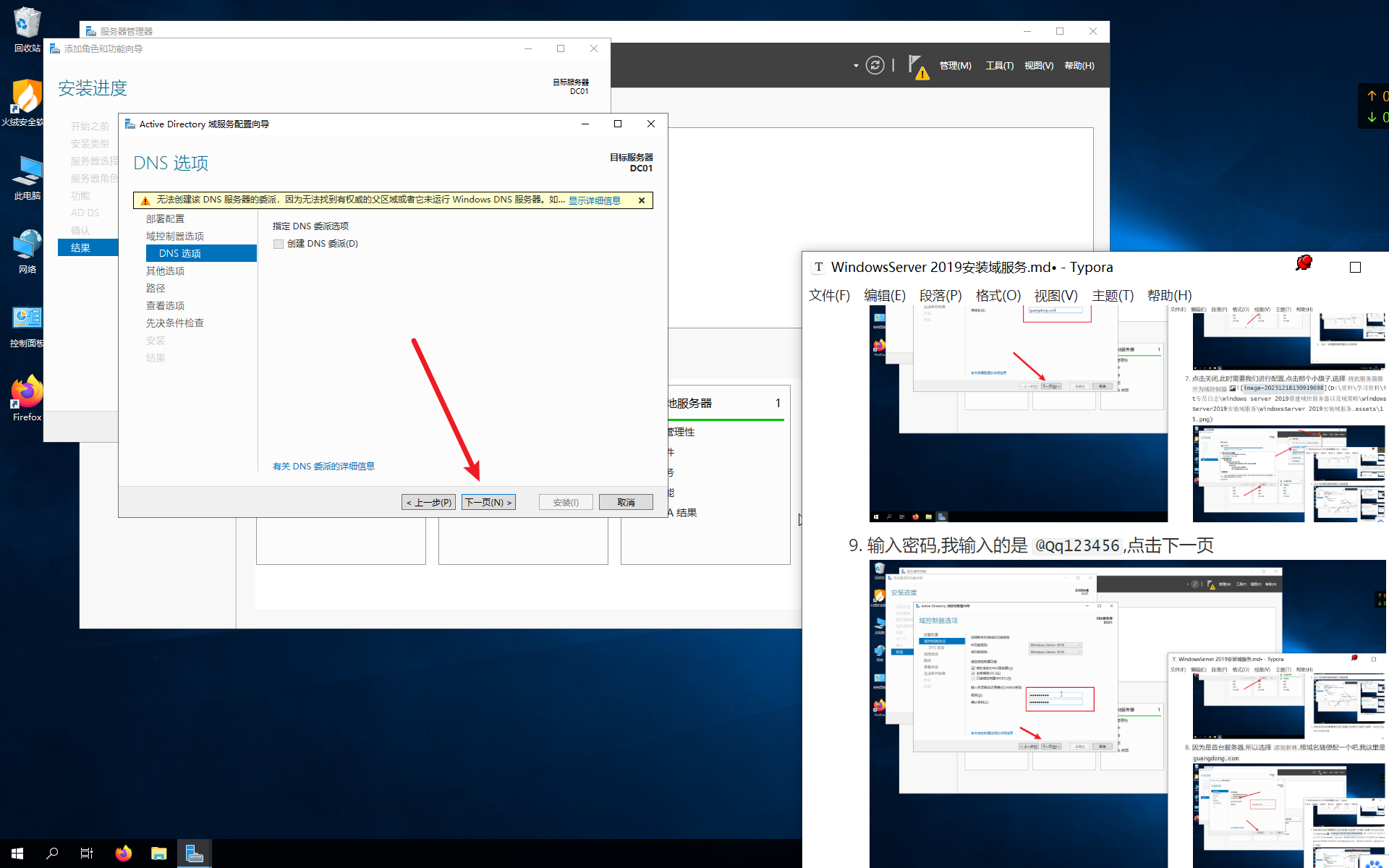Open the 管理(M) menu in Server Manager
Viewport: 1389px width, 868px height.
(x=955, y=66)
